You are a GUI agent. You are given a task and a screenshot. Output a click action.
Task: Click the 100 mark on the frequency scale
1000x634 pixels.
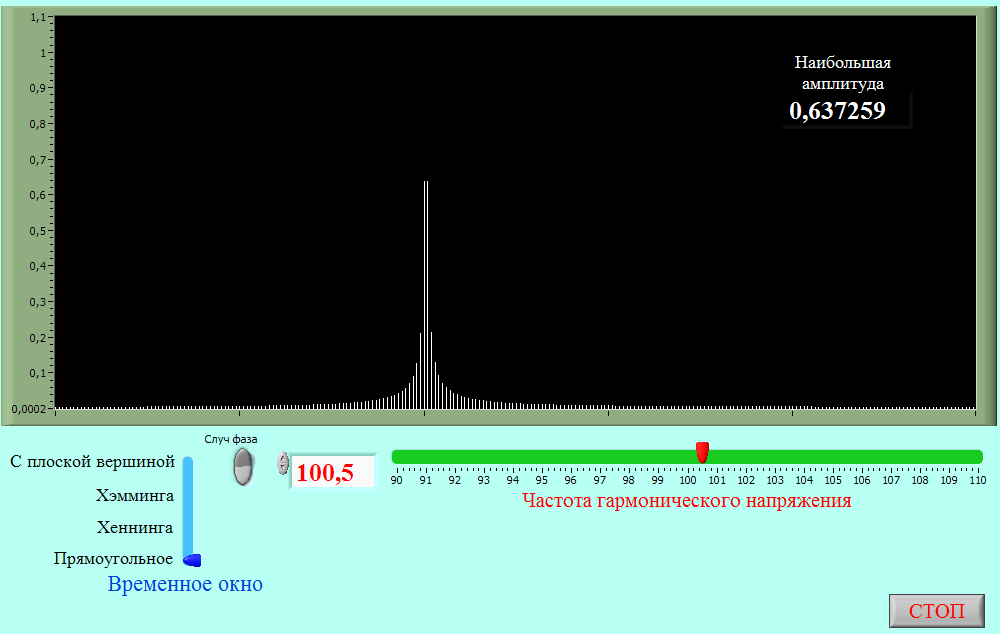pyautogui.click(x=688, y=480)
